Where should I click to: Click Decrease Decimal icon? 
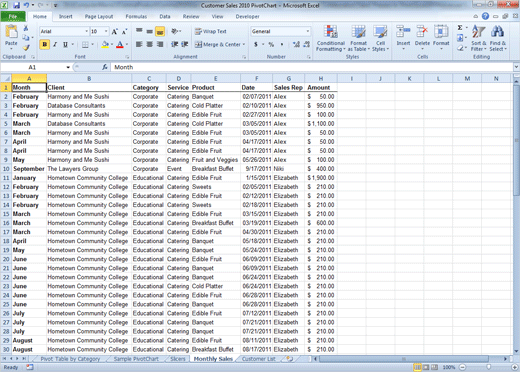click(307, 44)
